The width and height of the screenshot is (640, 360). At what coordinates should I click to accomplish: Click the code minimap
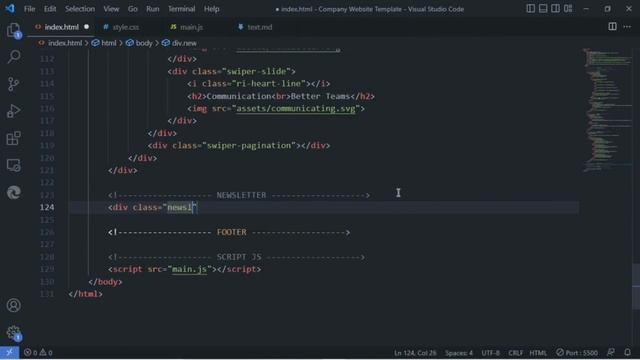click(606, 110)
